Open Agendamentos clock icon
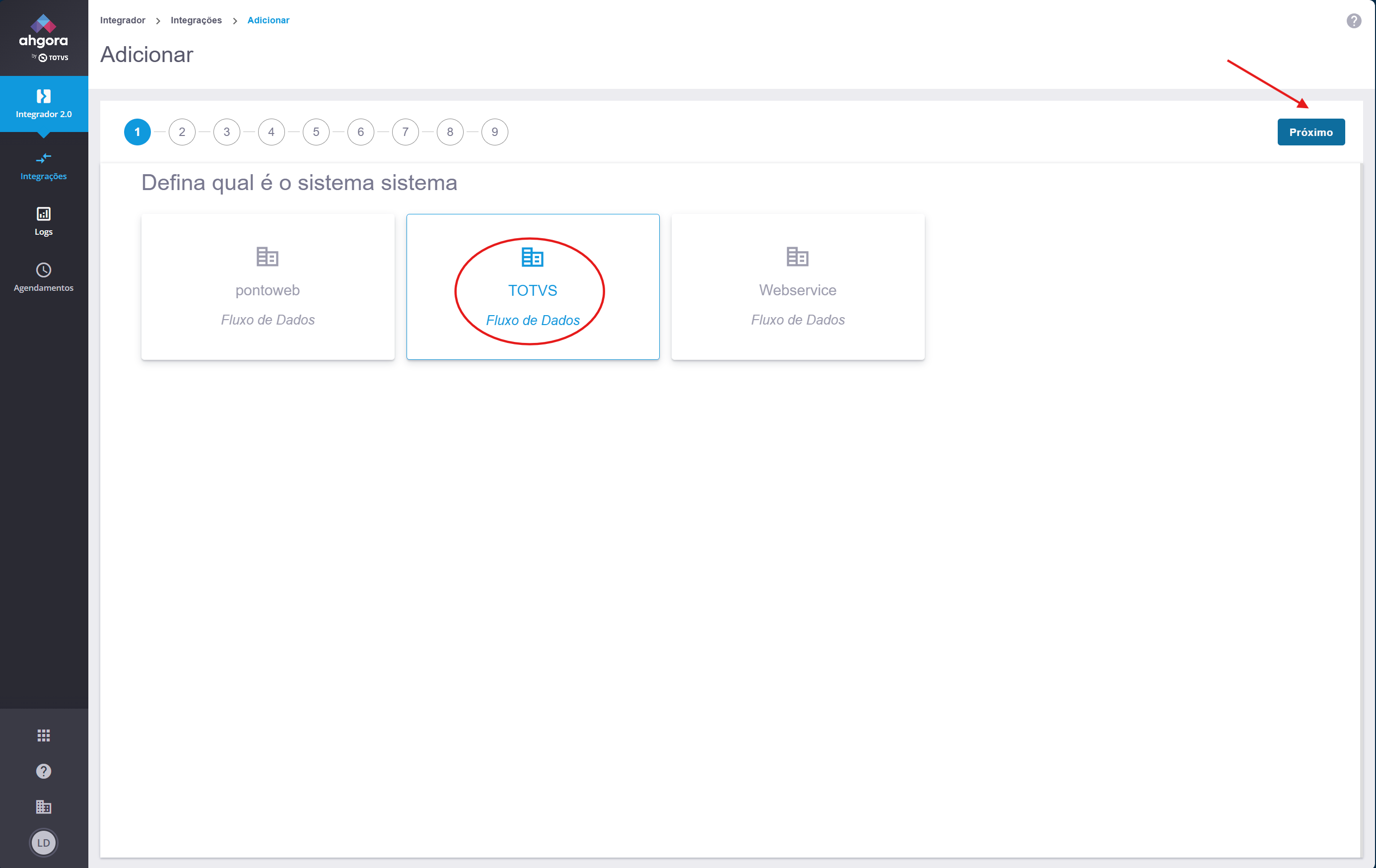Image resolution: width=1376 pixels, height=868 pixels. [43, 269]
